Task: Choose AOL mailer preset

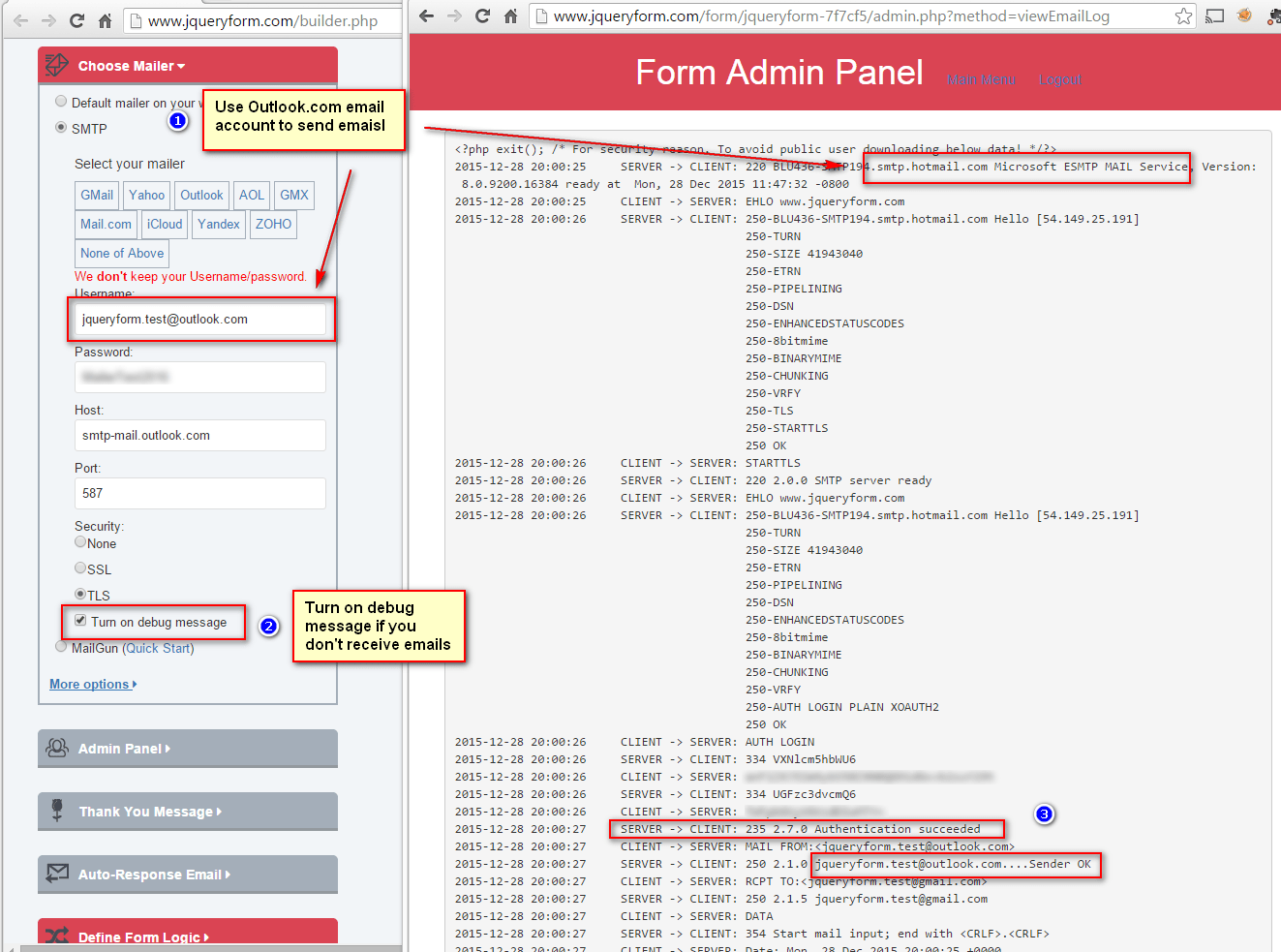Action: (x=252, y=195)
